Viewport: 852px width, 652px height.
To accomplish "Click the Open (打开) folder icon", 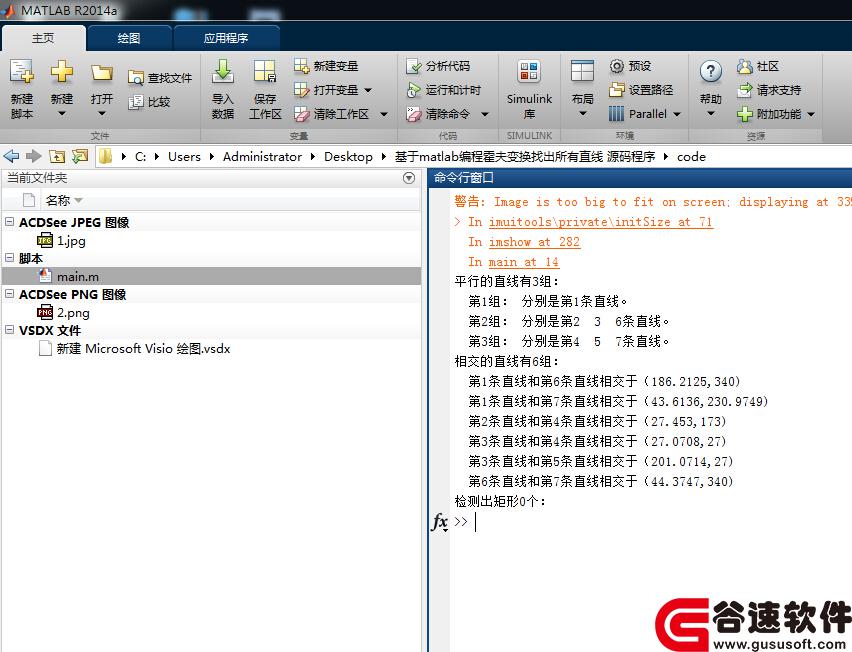I will pos(102,73).
